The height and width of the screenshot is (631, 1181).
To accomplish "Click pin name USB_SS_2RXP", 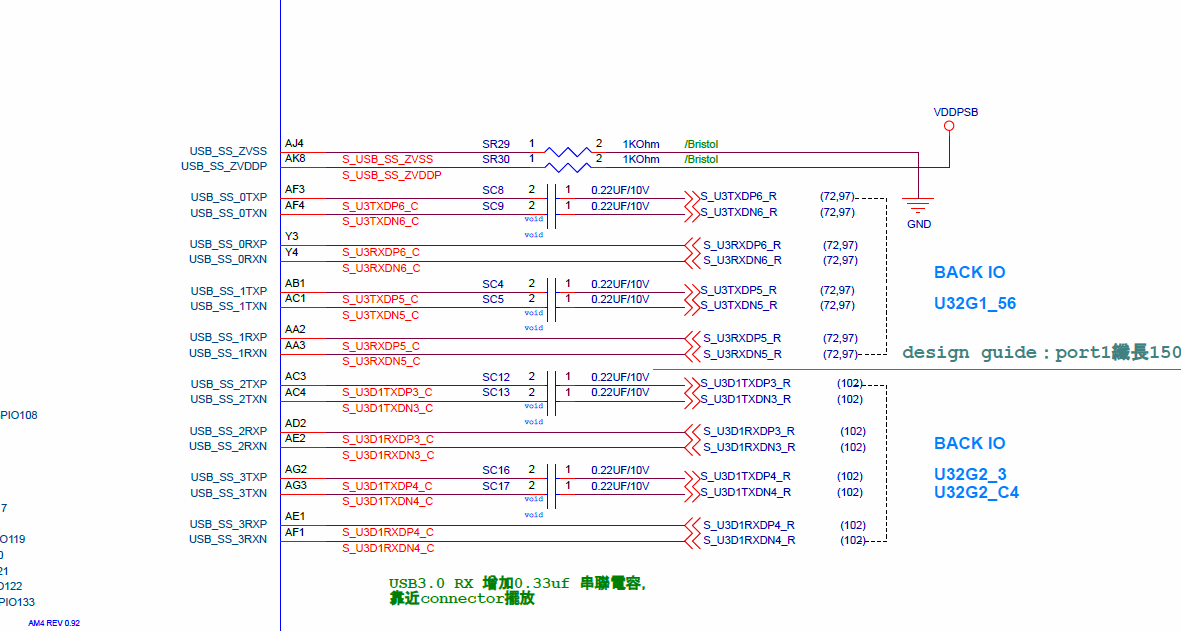I will point(228,431).
